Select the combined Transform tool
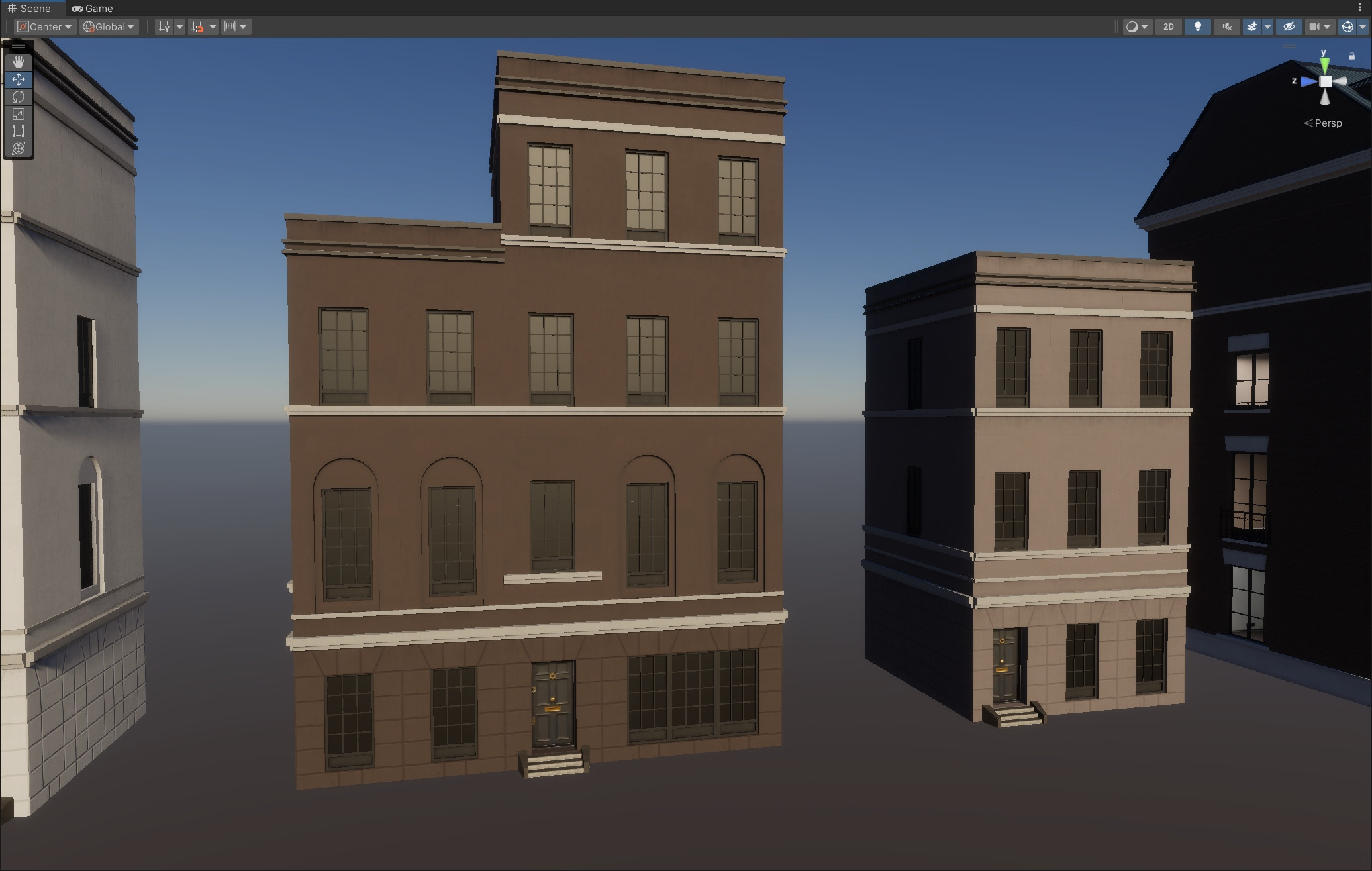 (x=19, y=148)
